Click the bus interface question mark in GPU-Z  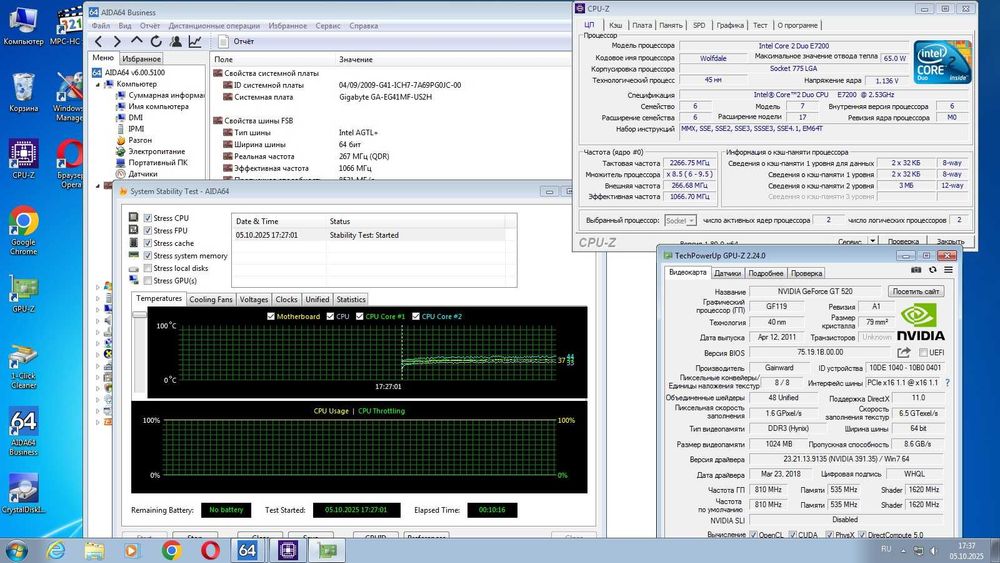947,383
